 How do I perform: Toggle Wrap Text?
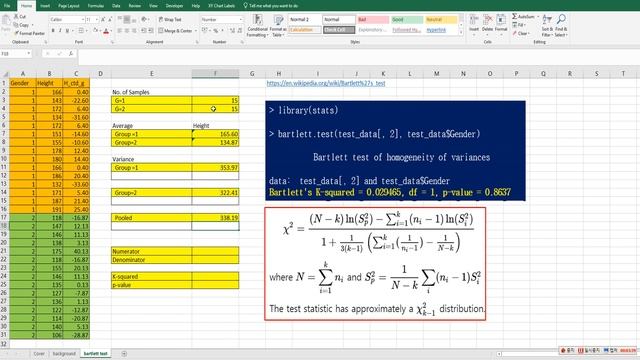click(x=170, y=19)
